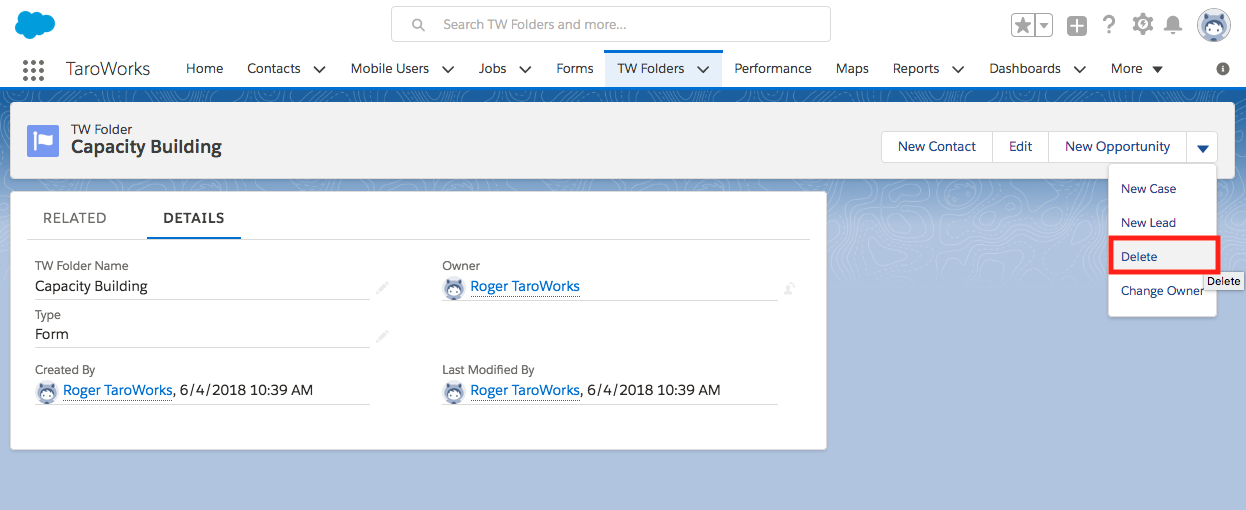Click the New Contact button

[937, 146]
